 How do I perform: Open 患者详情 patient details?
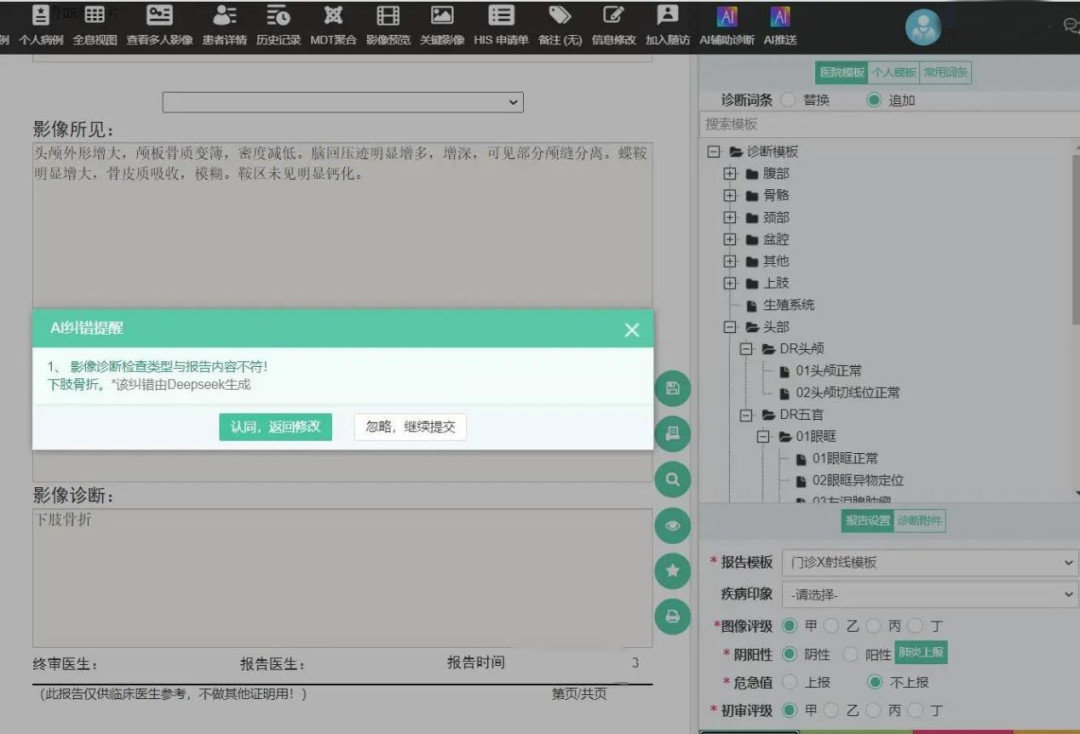[225, 24]
